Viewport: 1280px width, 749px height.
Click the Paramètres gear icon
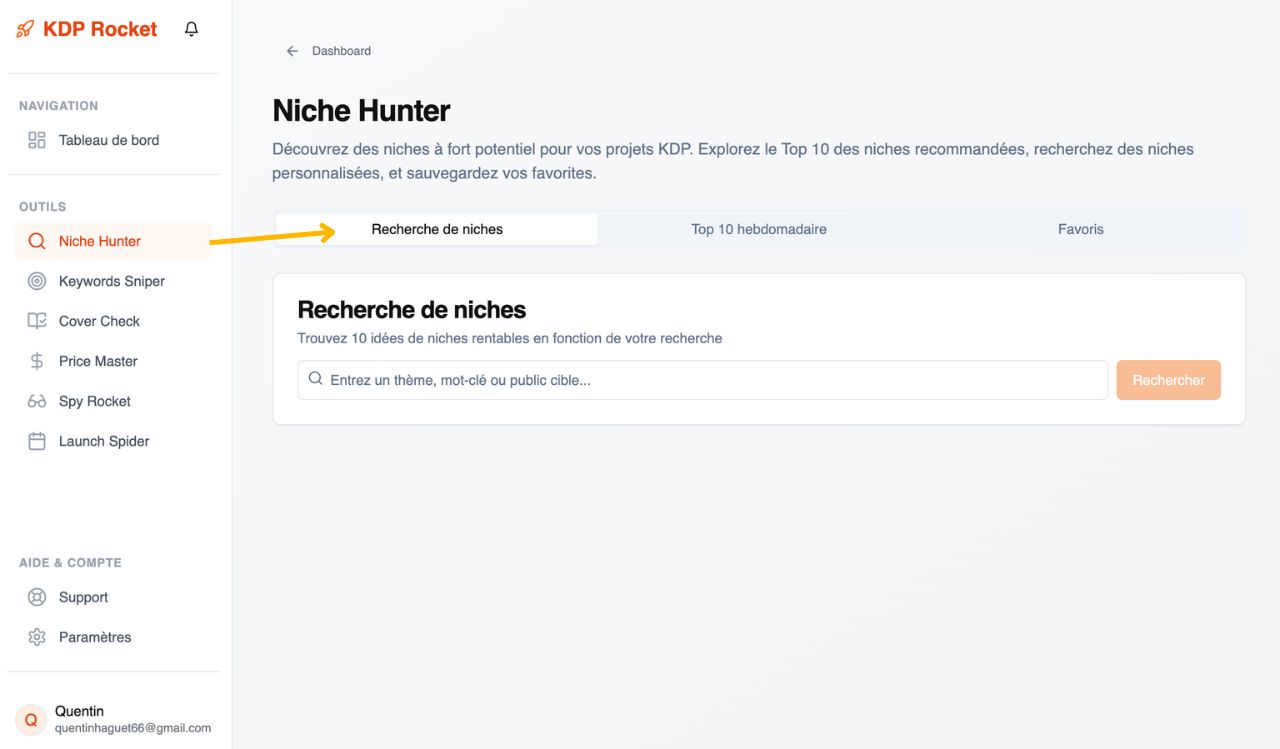(x=37, y=637)
